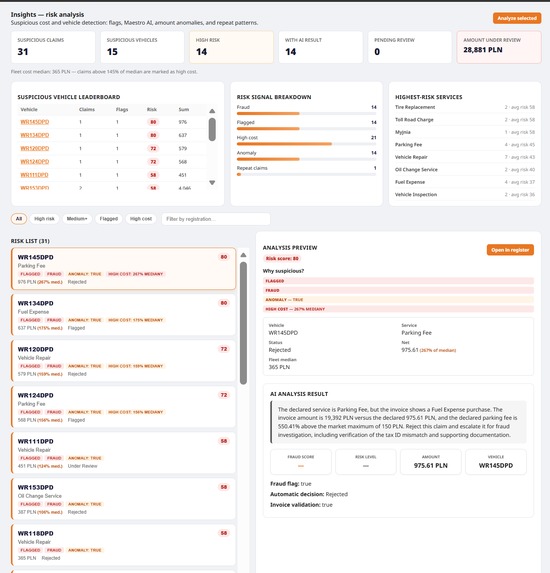Viewport: 550px width, 573px height.
Task: Select the High risk filter chip
Action: pyautogui.click(x=44, y=219)
